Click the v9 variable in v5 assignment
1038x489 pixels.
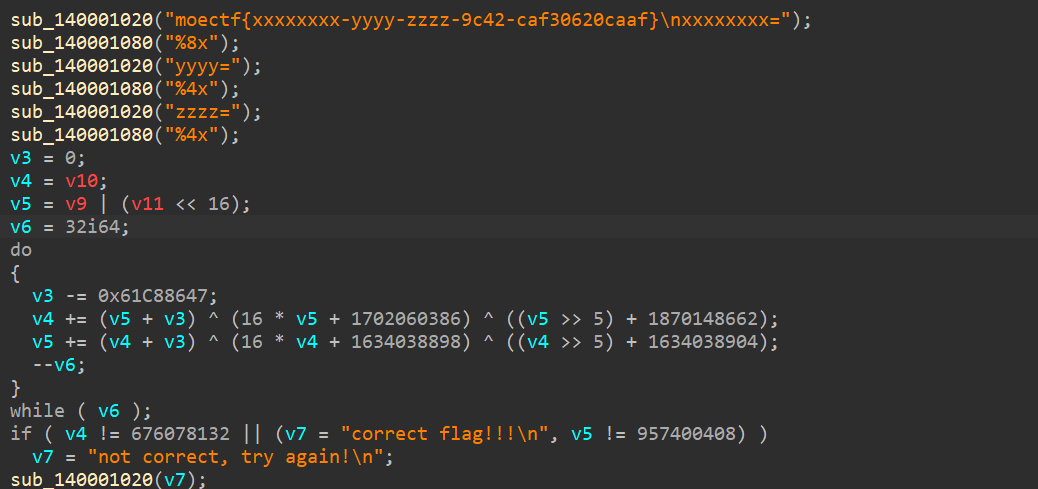click(75, 204)
